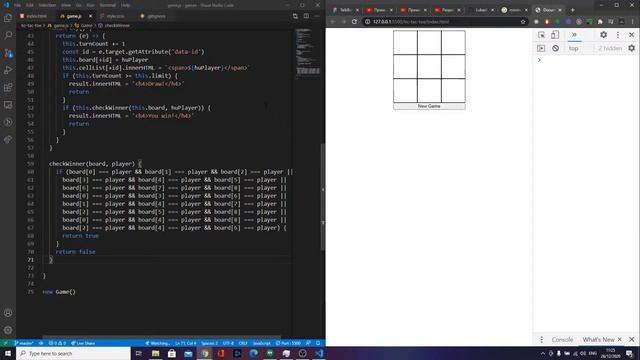Close the DevTools panel

coord(631,35)
